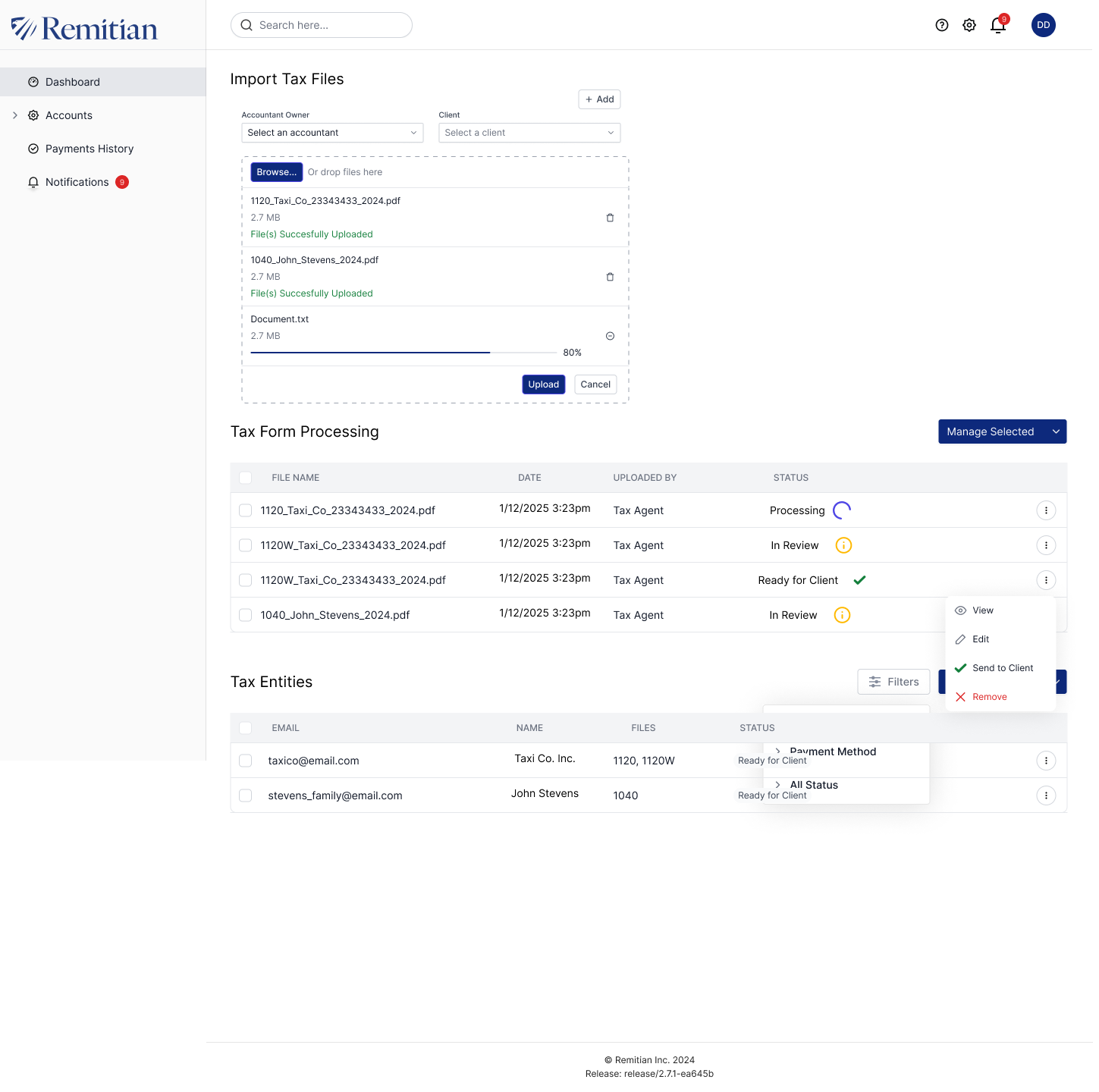Image resolution: width=1099 pixels, height=1092 pixels.
Task: Go to Dashboard in sidebar
Action: (x=102, y=82)
